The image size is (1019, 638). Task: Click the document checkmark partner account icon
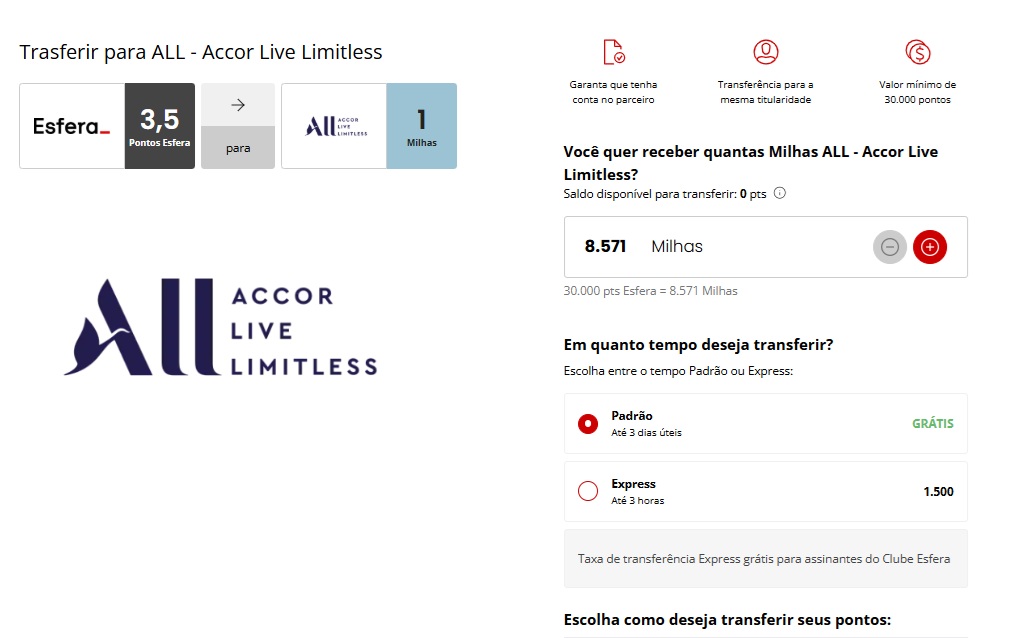coord(613,52)
